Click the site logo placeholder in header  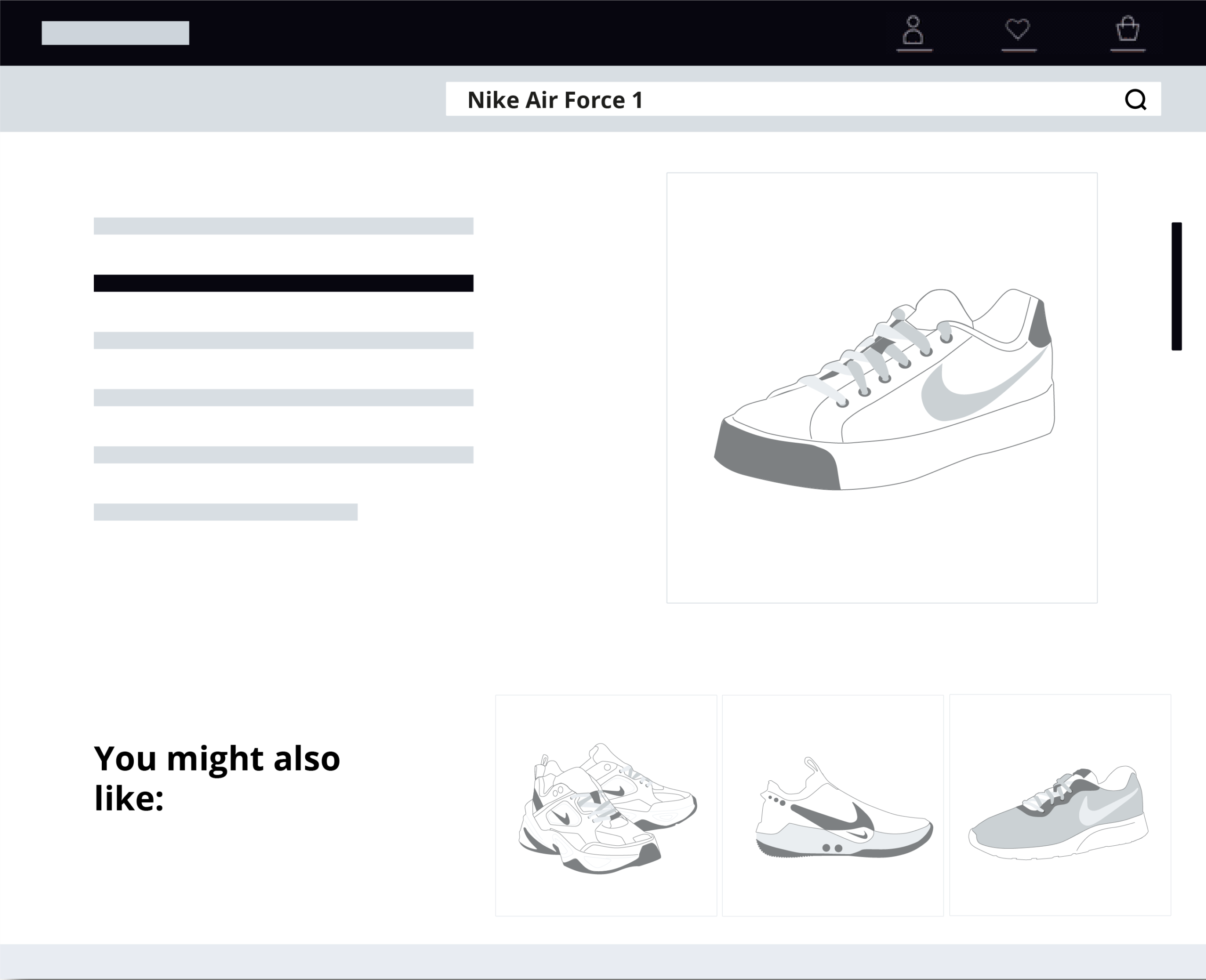[x=115, y=33]
